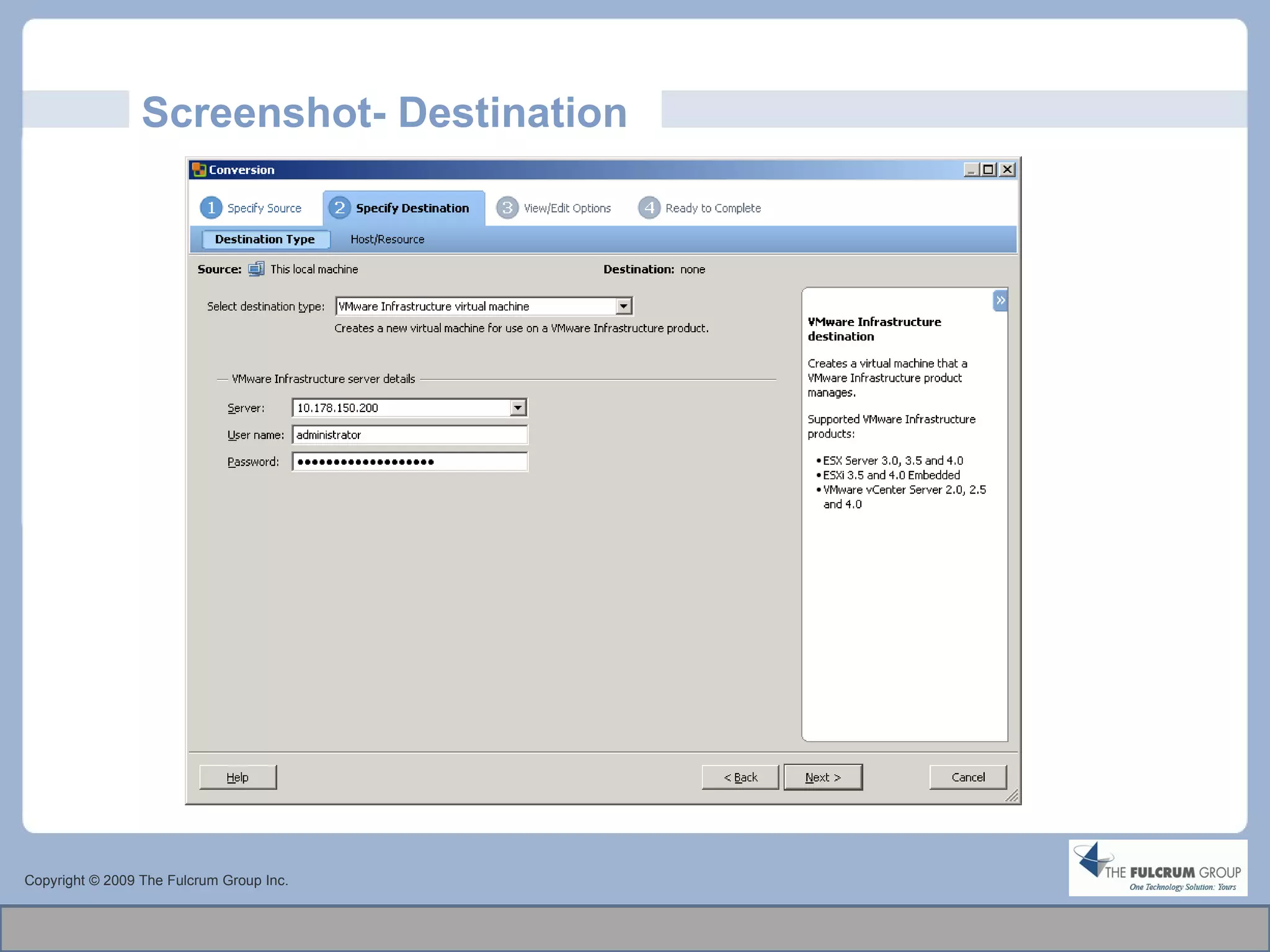Click the Back button
Image resolution: width=1270 pixels, height=952 pixels.
click(740, 777)
